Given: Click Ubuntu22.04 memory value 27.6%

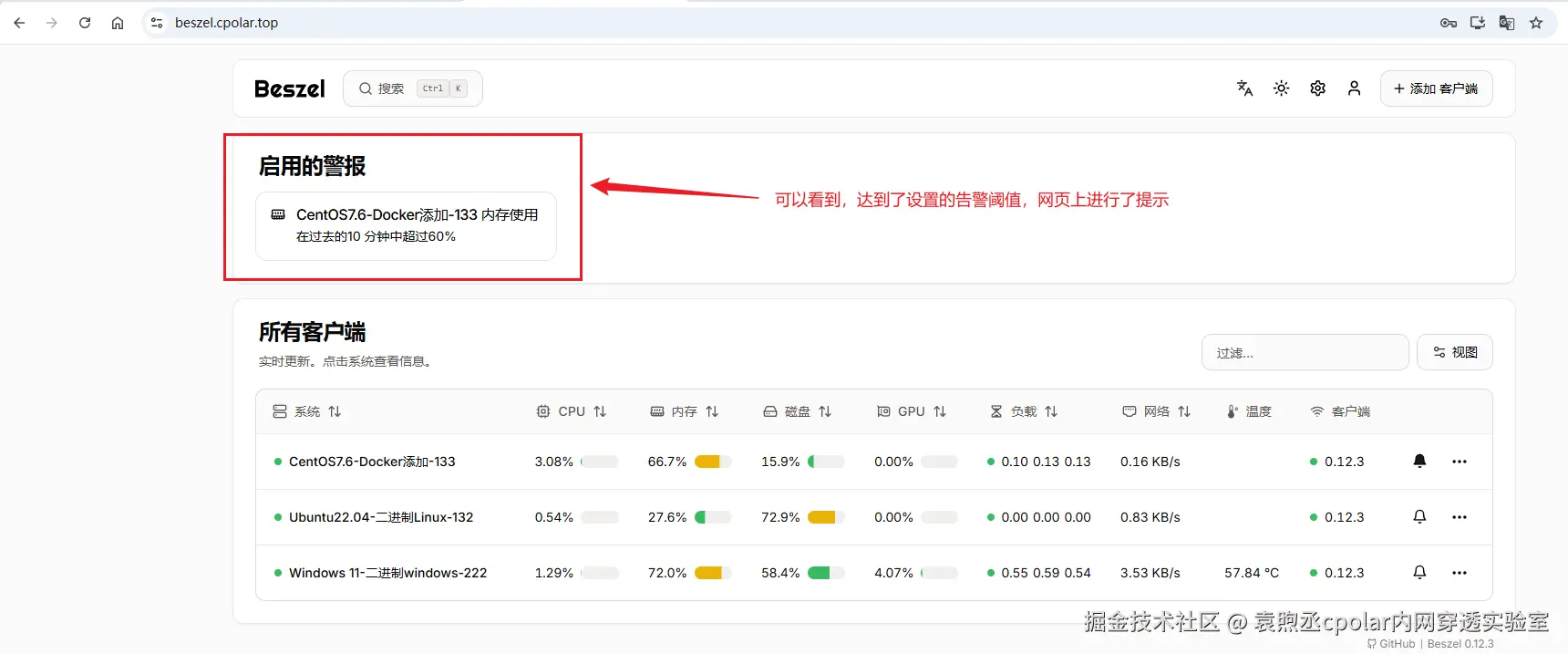Looking at the screenshot, I should click(667, 517).
